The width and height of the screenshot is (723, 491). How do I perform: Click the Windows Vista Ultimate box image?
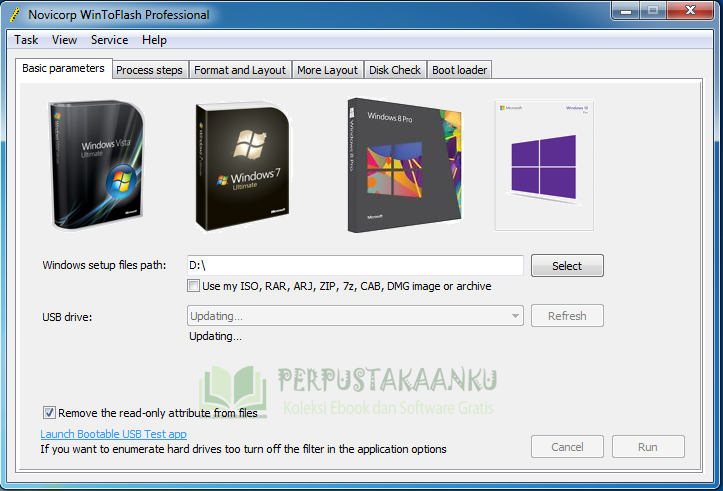click(96, 165)
